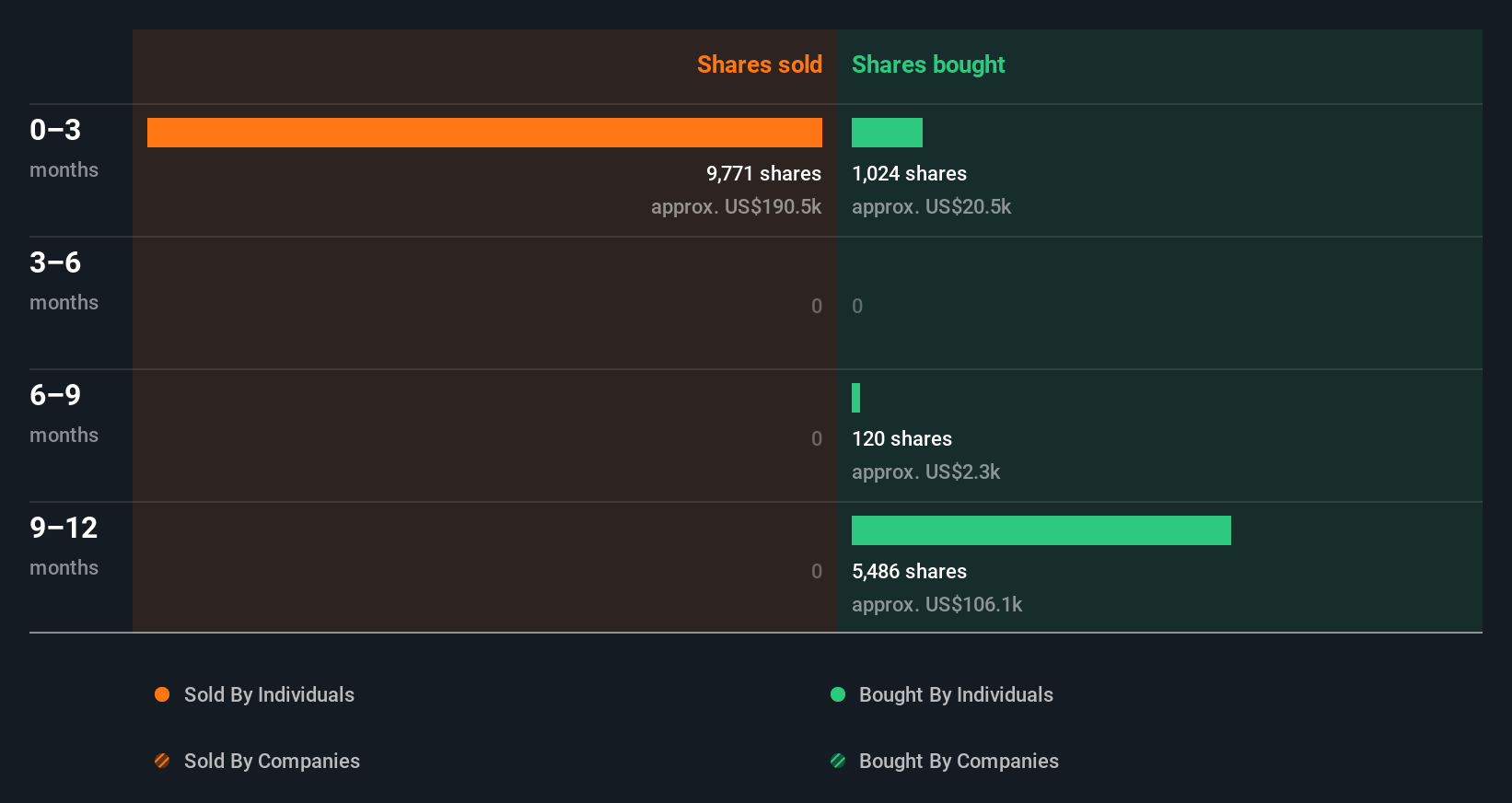Click the 0–3 months row label
Viewport: 1512px width, 803px height.
[x=64, y=148]
